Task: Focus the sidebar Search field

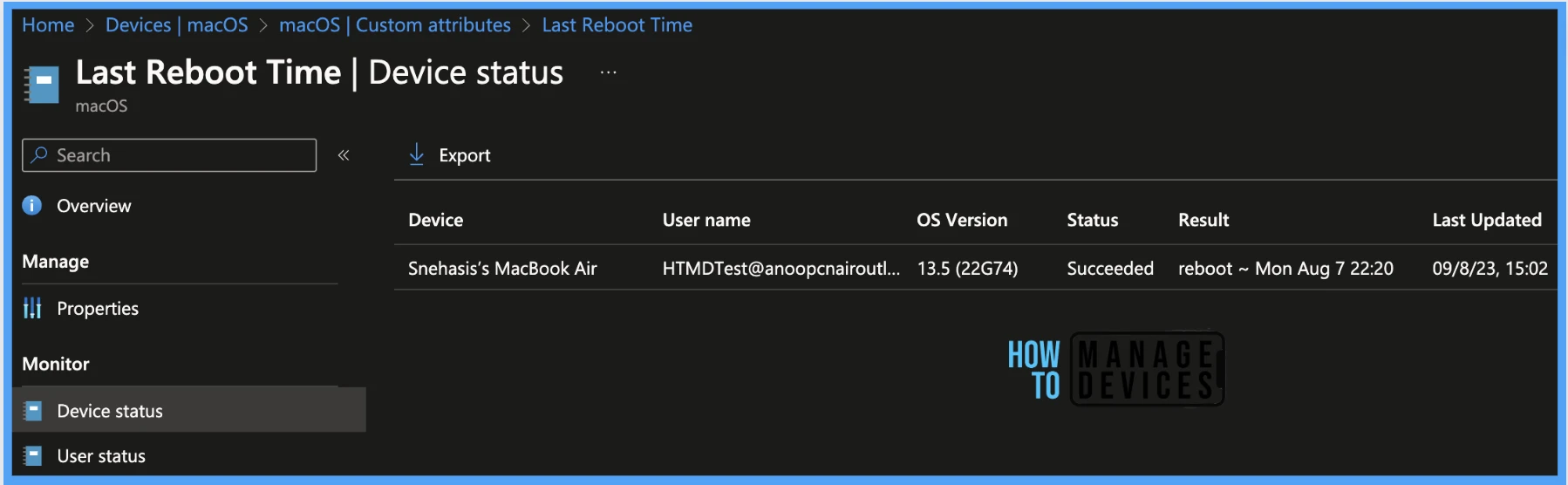Action: coord(169,155)
